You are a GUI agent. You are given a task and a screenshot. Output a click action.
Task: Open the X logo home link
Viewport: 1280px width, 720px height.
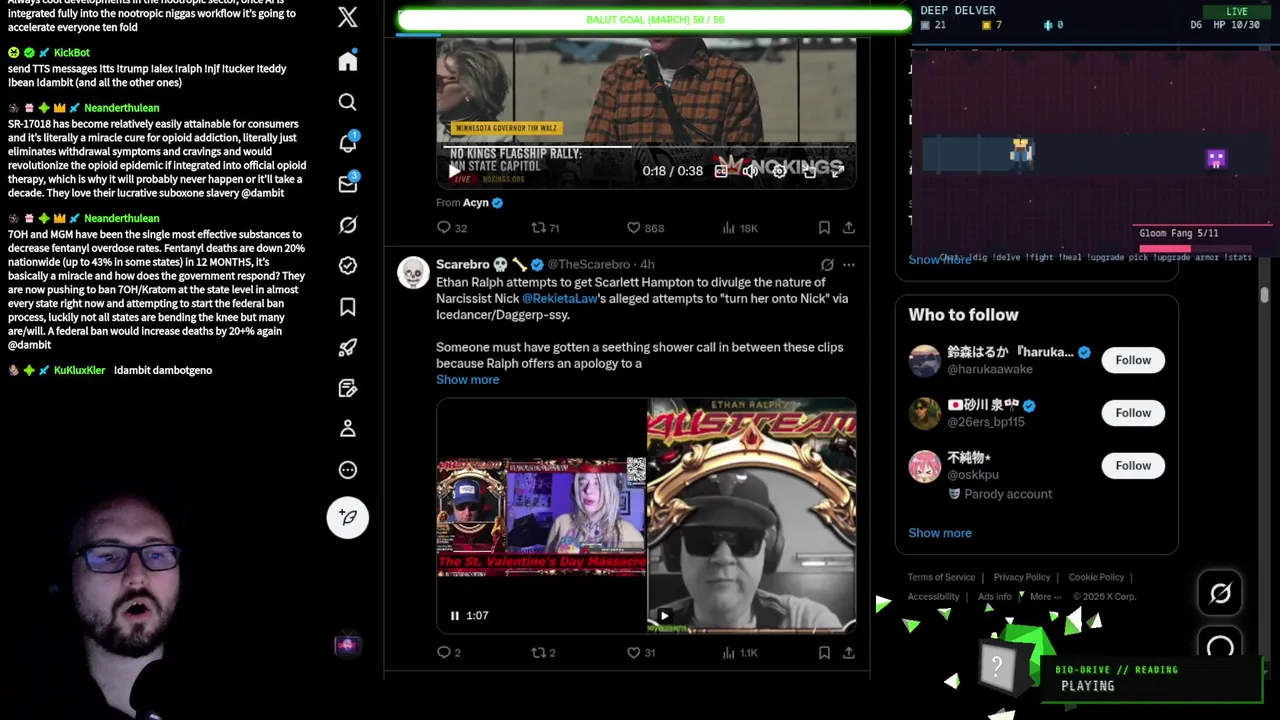(347, 17)
